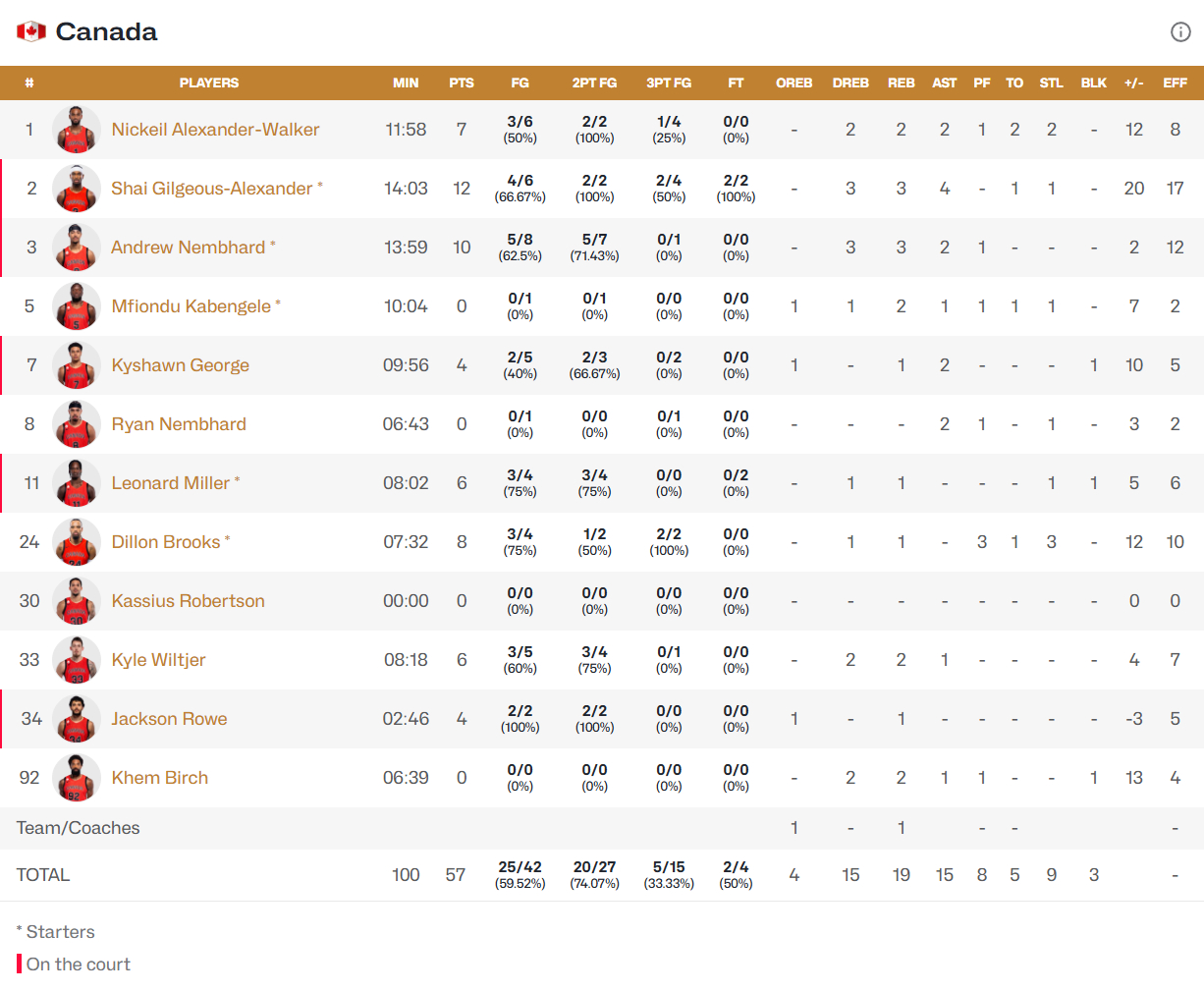Click the AST column header

click(x=944, y=83)
